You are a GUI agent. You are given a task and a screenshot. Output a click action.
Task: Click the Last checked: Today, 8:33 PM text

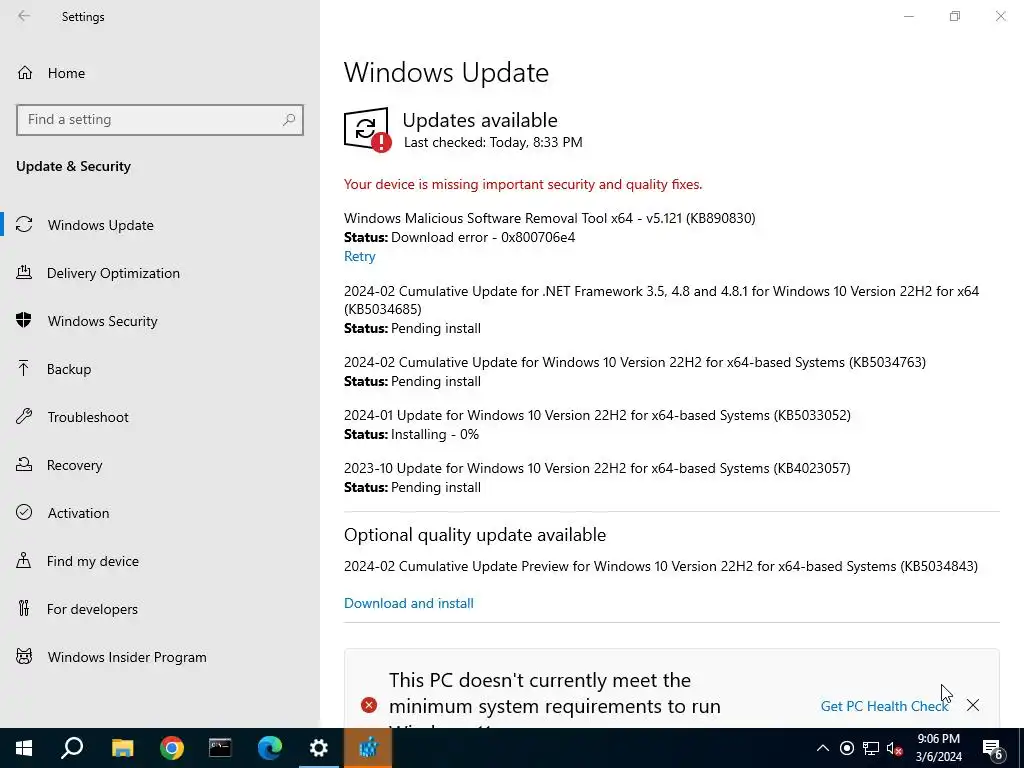pos(493,142)
